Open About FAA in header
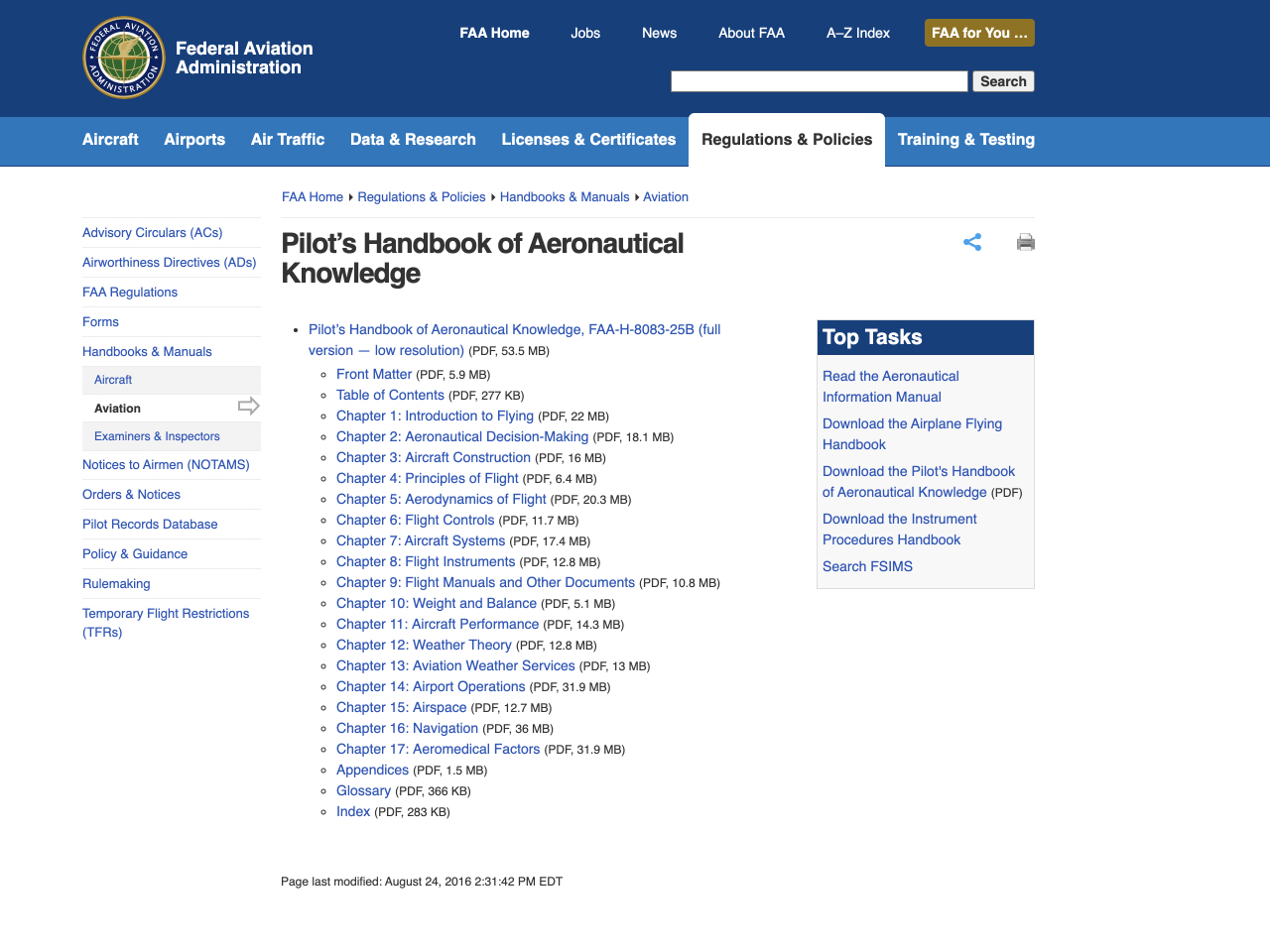This screenshot has width=1270, height=952. pos(751,33)
